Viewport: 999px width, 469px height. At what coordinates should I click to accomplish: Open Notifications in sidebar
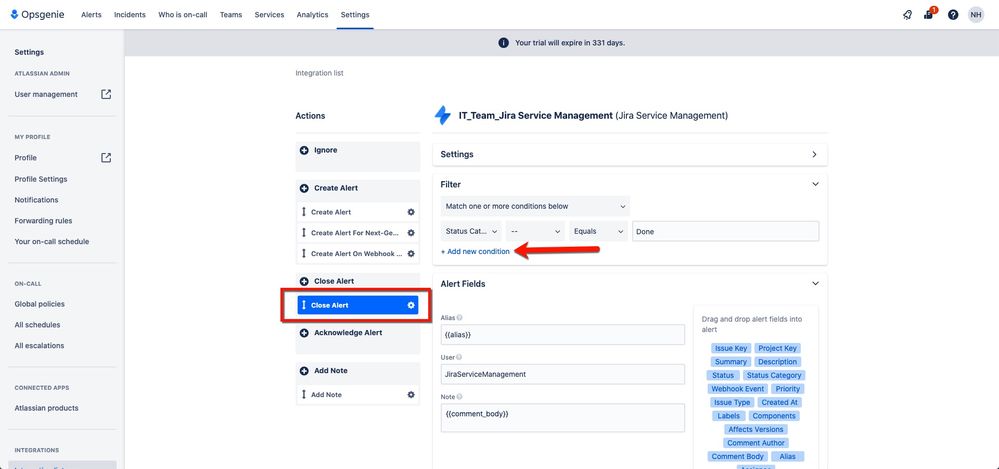coord(36,200)
